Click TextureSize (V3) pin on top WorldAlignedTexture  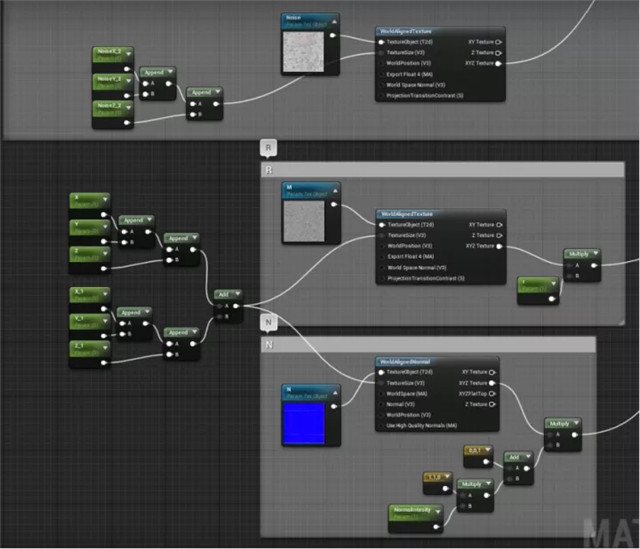381,53
